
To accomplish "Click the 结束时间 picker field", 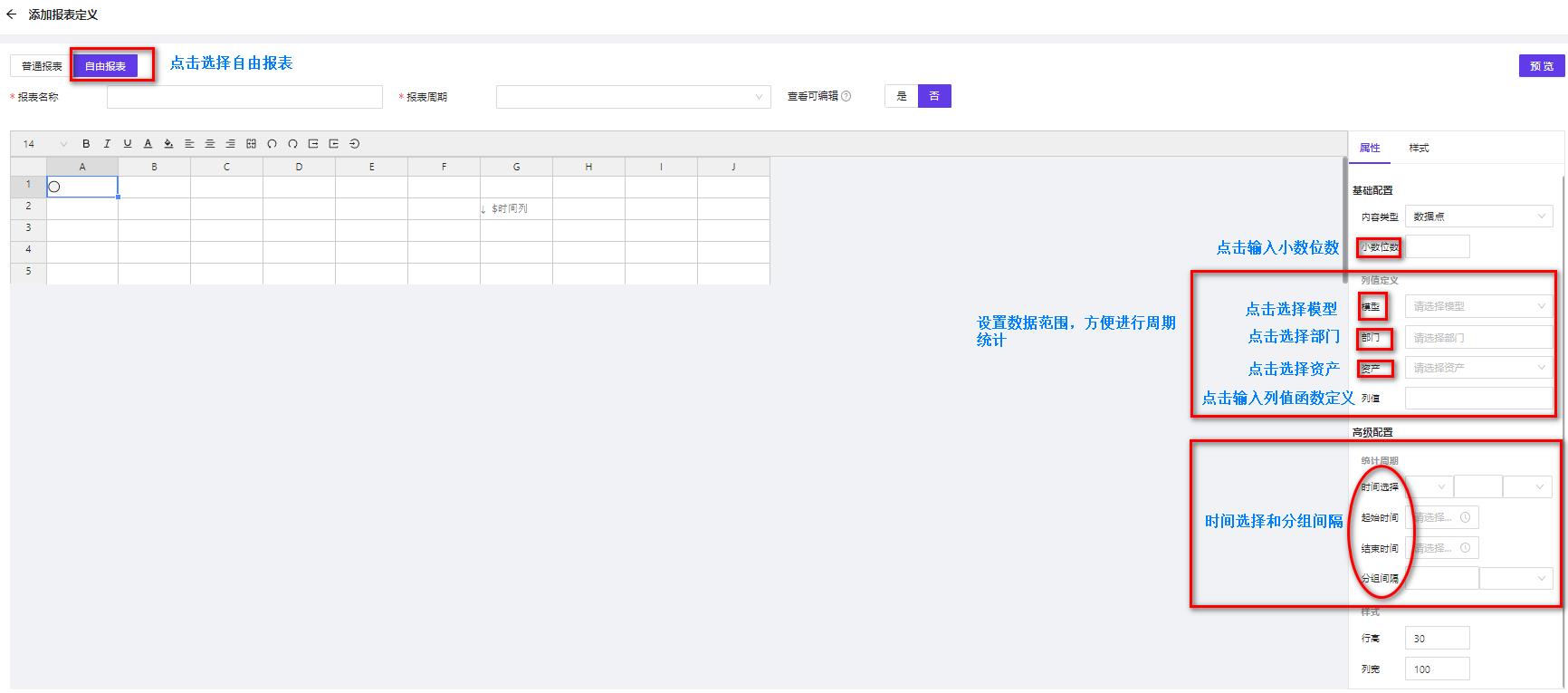I will tap(1442, 548).
